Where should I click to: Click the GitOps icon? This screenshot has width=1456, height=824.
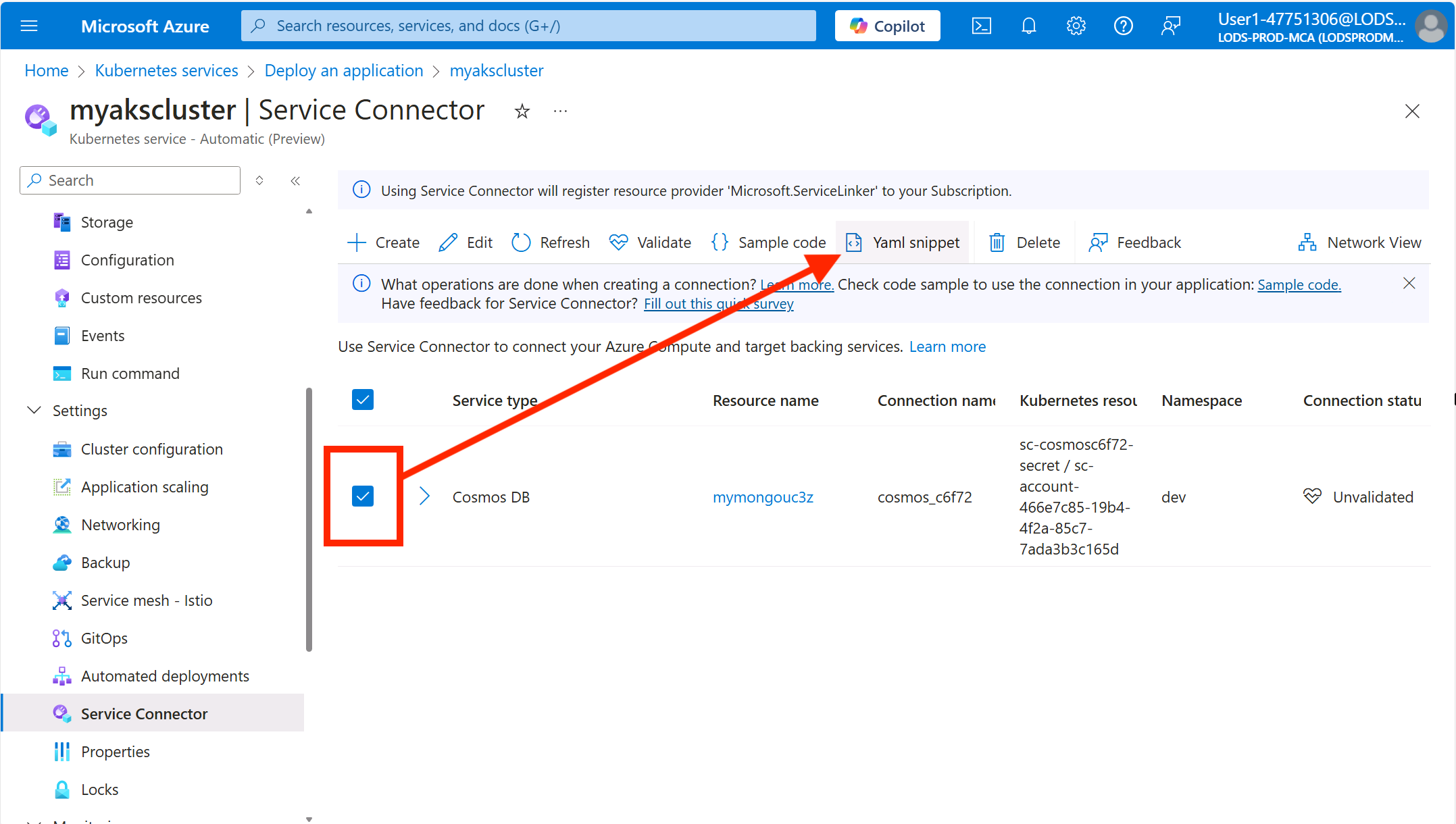click(x=62, y=638)
